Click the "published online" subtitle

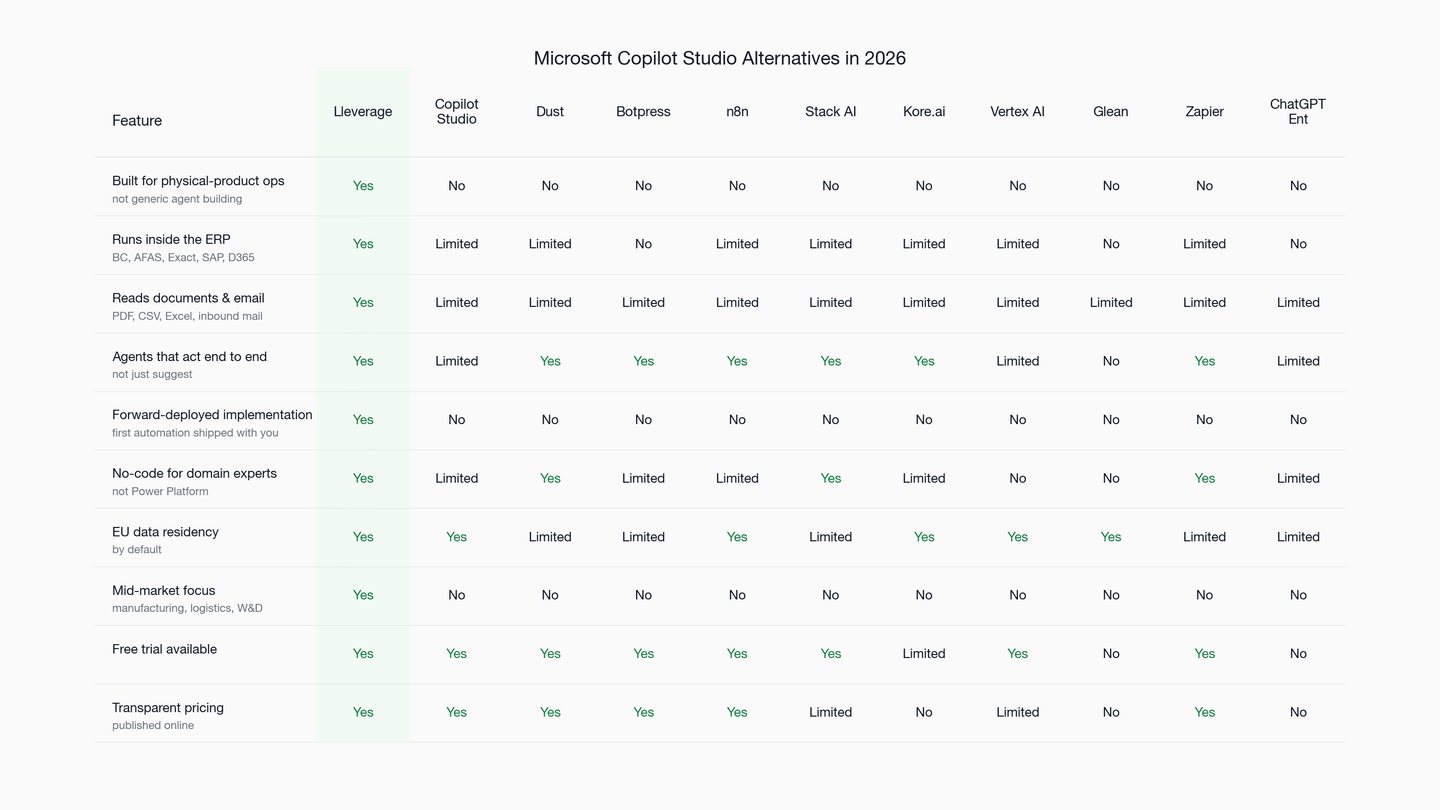[x=153, y=726]
